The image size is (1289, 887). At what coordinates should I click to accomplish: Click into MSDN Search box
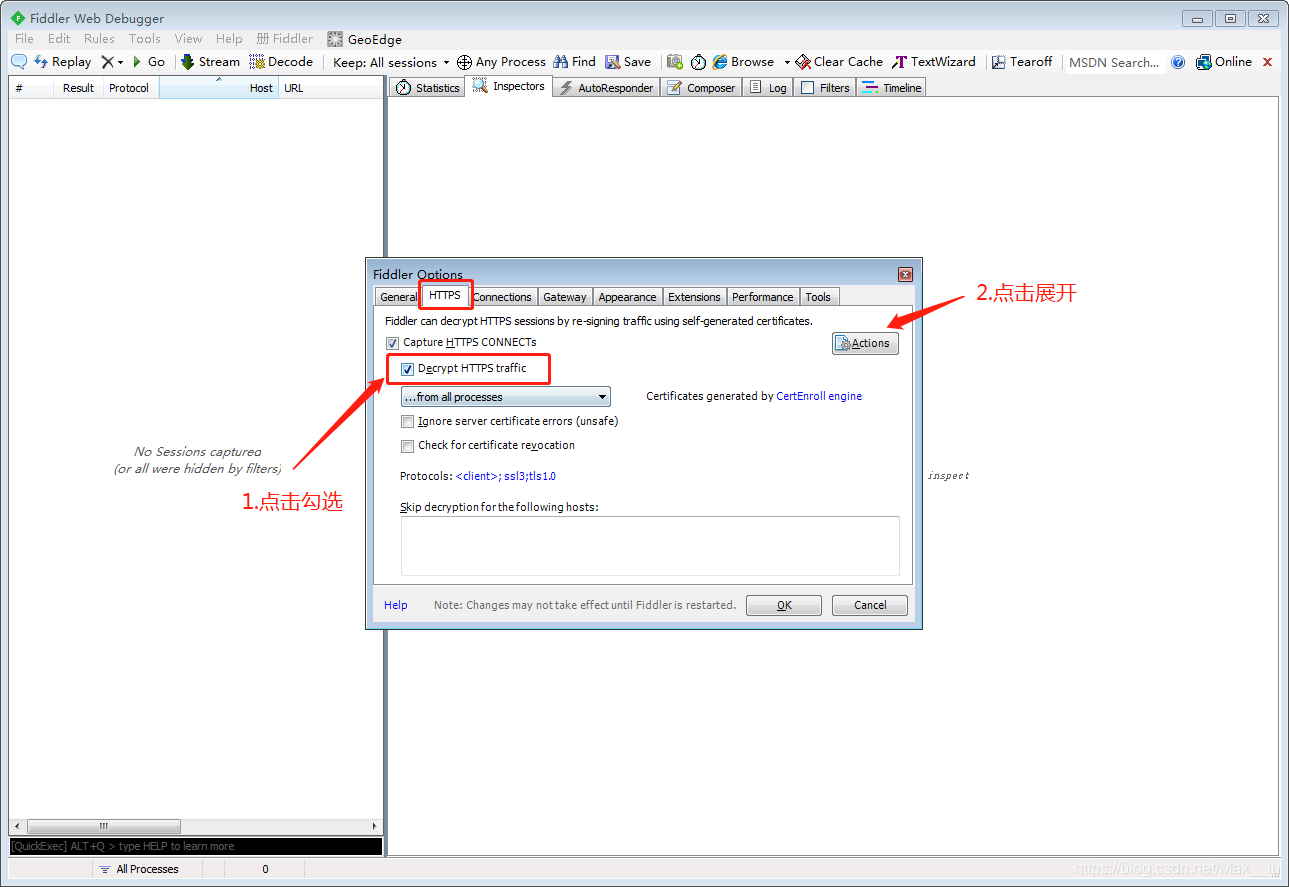(1114, 62)
